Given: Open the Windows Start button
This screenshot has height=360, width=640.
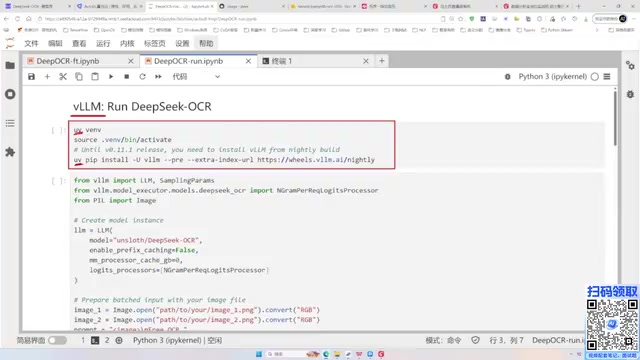Looking at the screenshot, I should coord(259,354).
